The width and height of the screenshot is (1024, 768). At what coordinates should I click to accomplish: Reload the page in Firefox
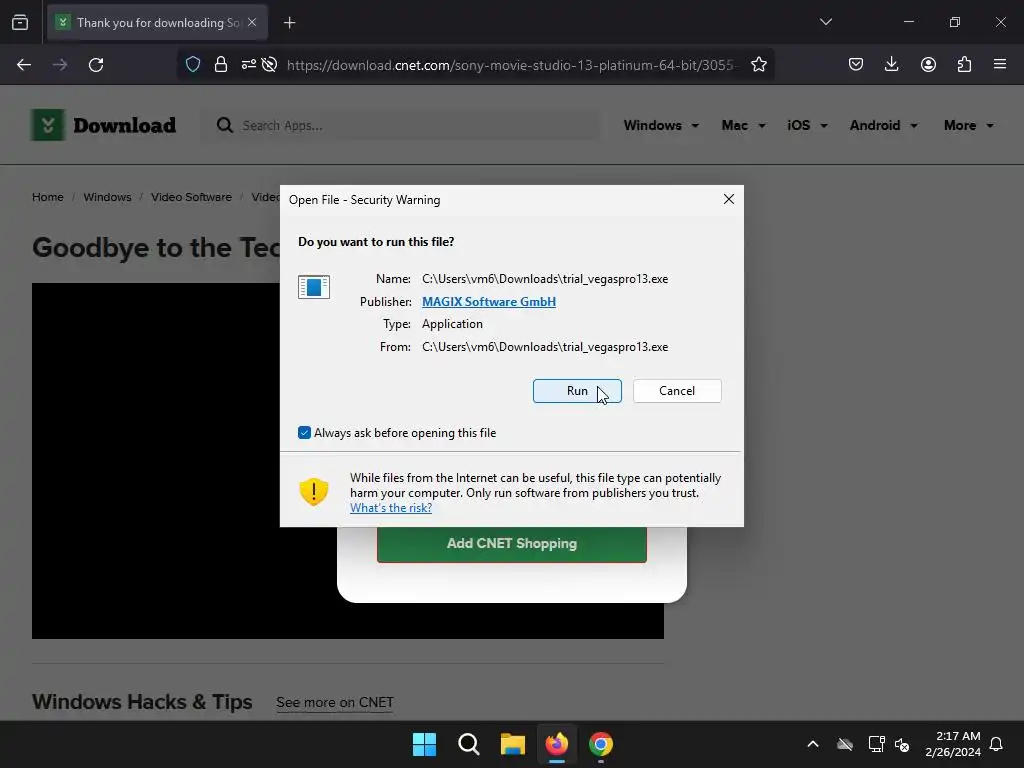click(96, 65)
